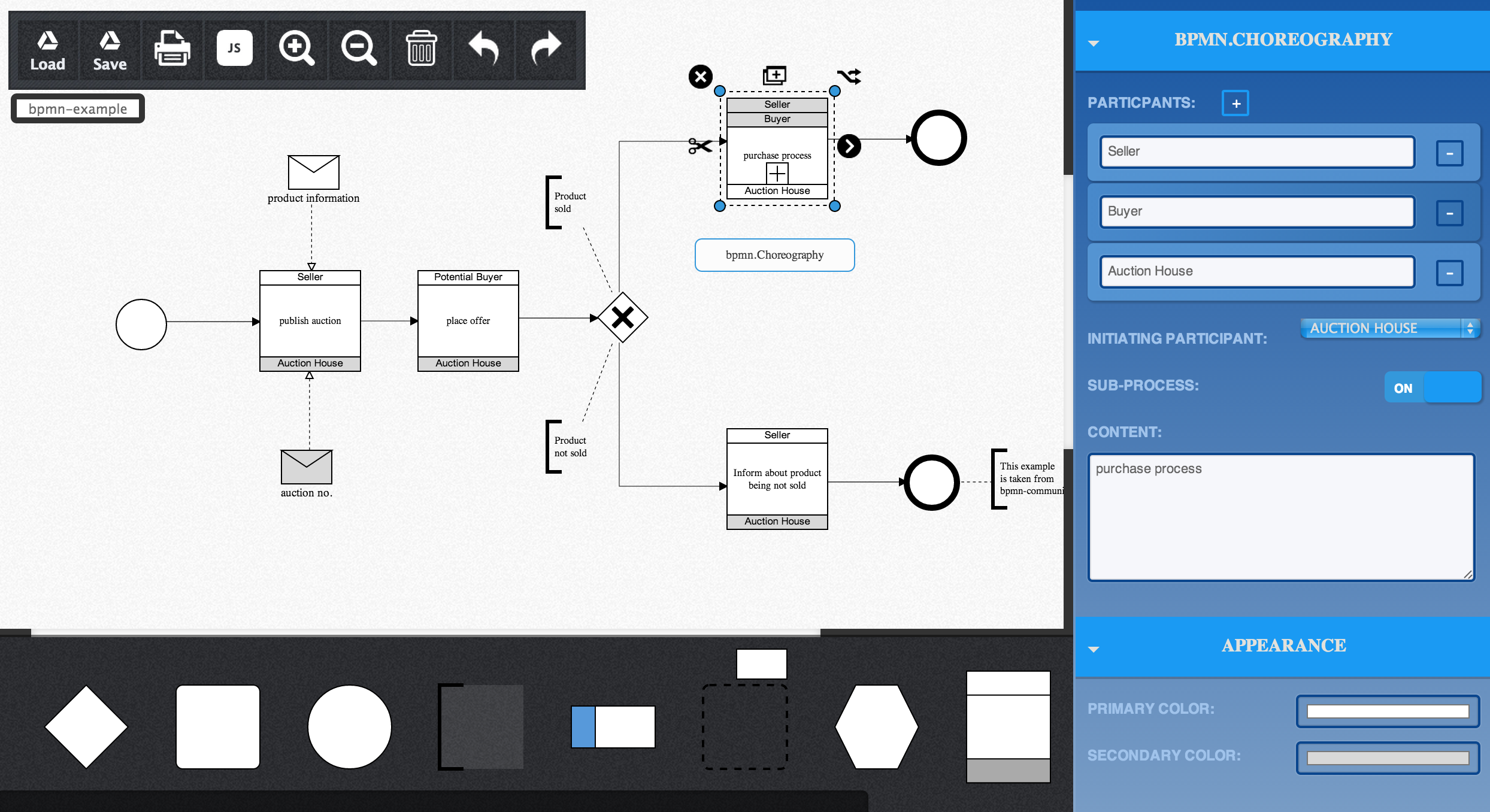The width and height of the screenshot is (1490, 812).
Task: Collapse the BPMN.Choreography section
Action: [x=1094, y=43]
